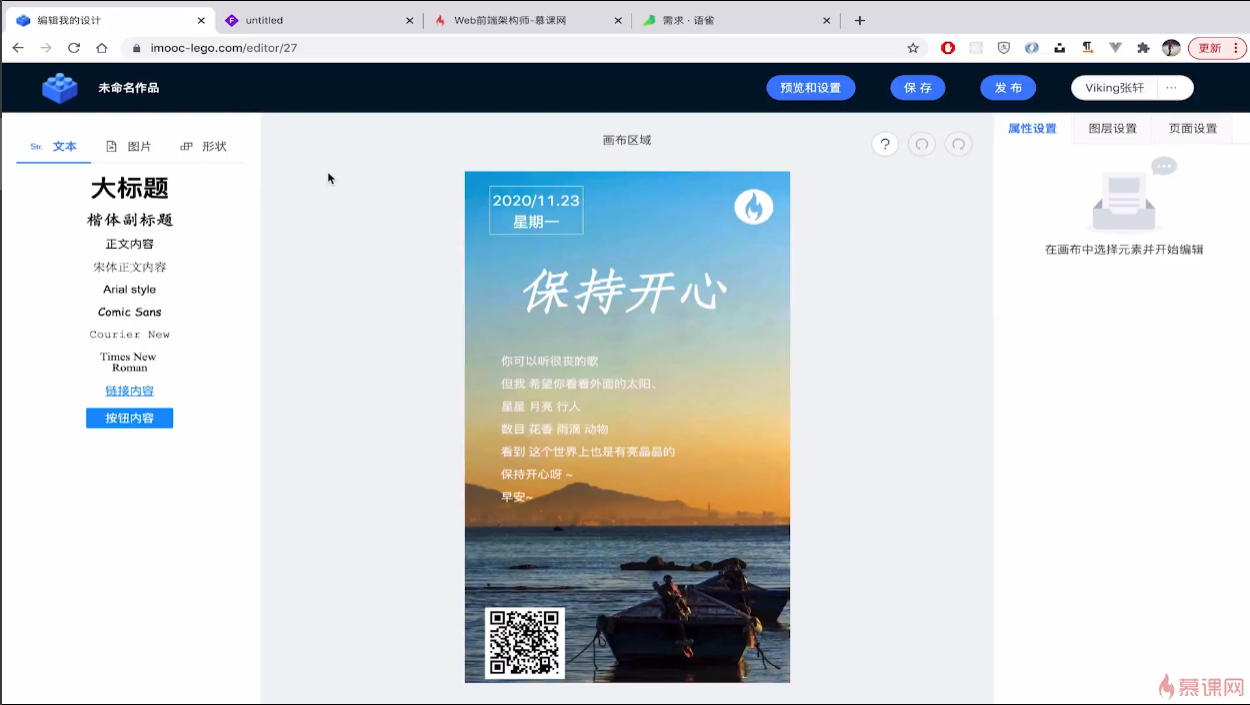
Task: Click the adblock extension icon in the toolbar
Action: (949, 47)
